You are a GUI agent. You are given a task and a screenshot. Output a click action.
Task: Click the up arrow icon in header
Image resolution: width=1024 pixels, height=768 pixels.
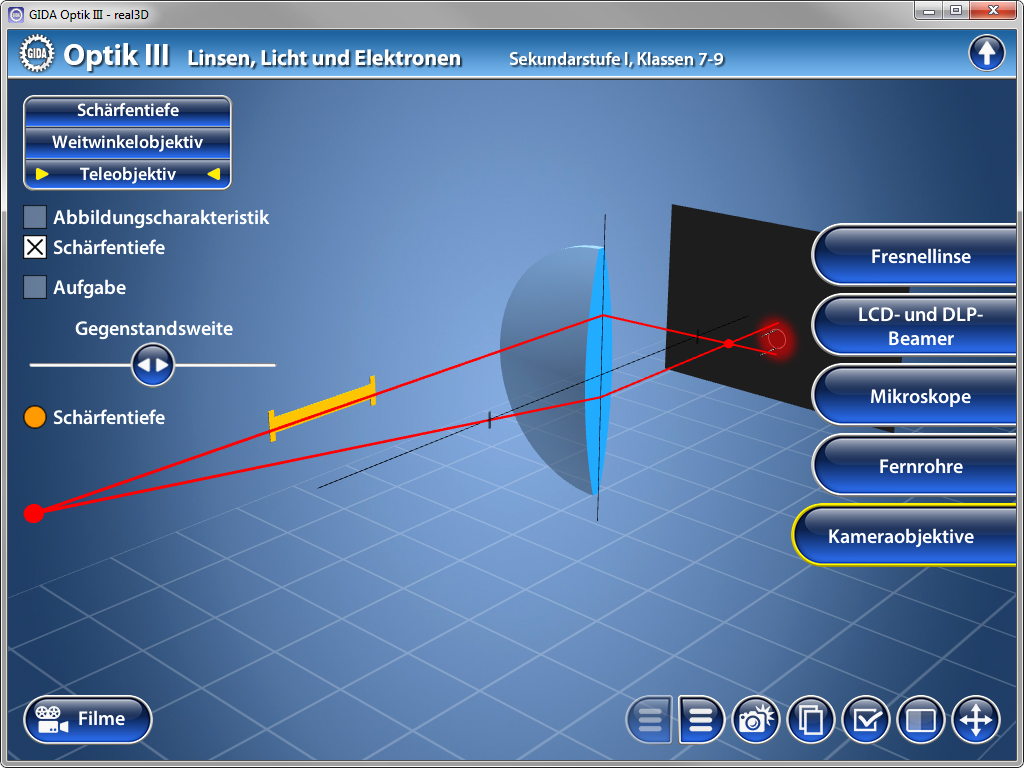(x=986, y=53)
